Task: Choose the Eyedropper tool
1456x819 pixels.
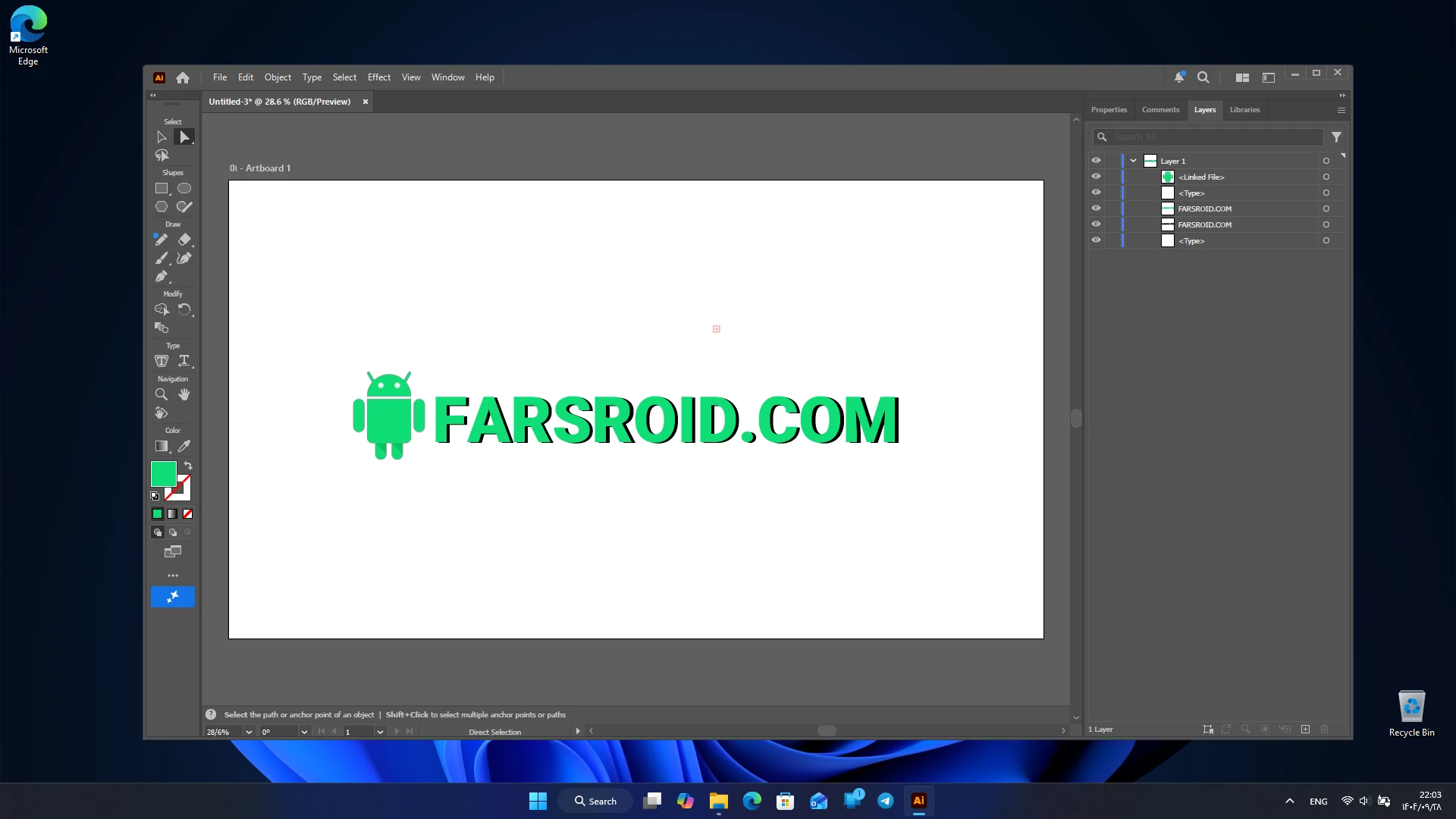Action: (x=184, y=447)
